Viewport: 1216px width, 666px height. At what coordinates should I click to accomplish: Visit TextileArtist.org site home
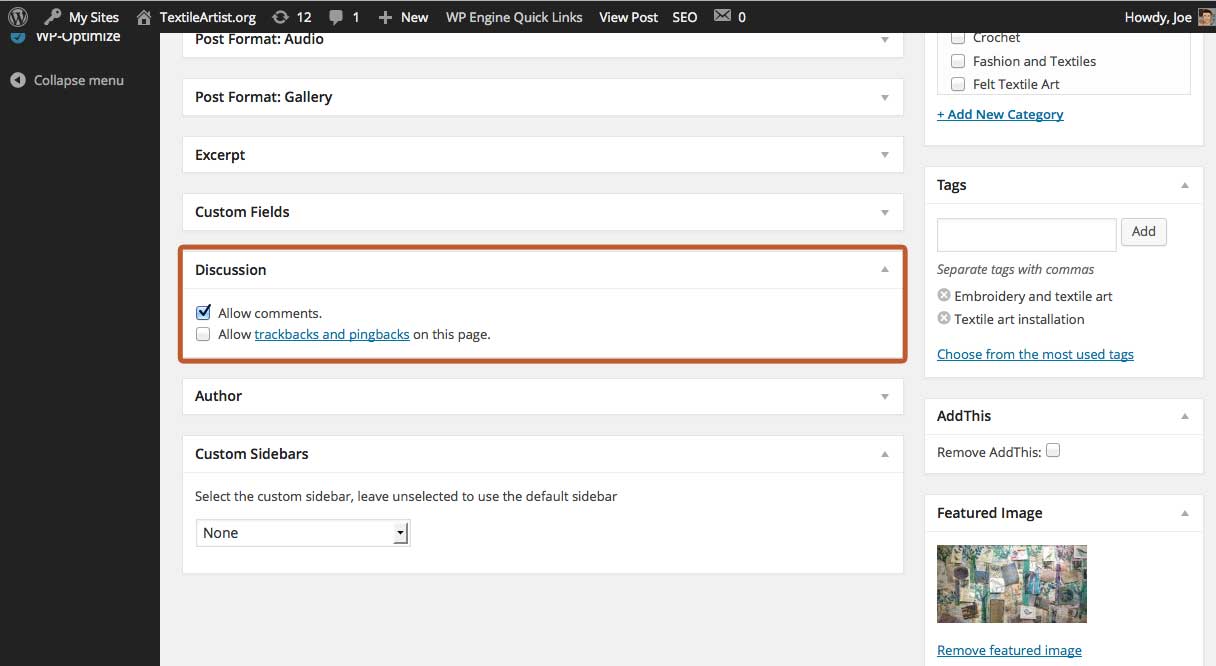pos(196,17)
